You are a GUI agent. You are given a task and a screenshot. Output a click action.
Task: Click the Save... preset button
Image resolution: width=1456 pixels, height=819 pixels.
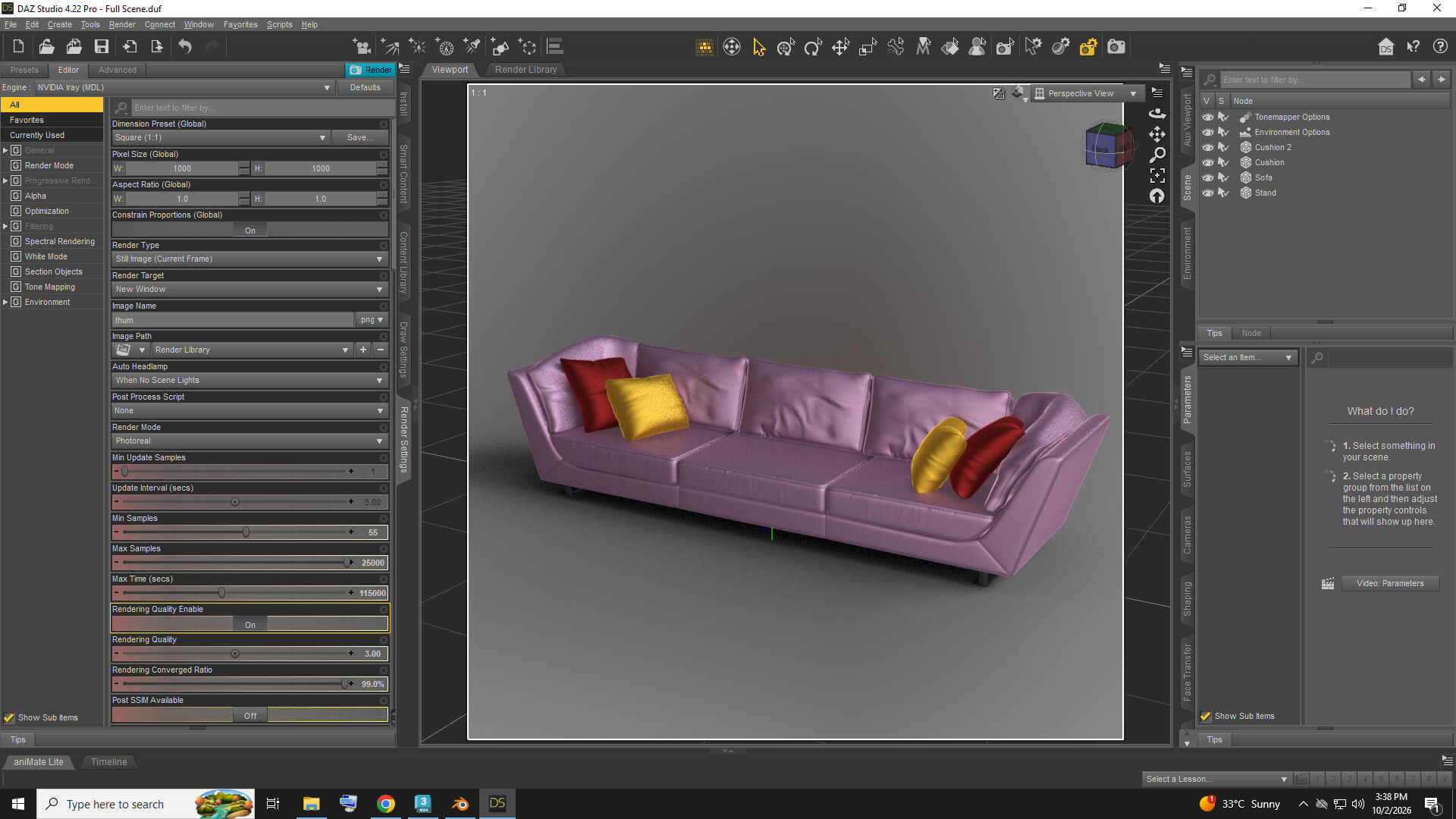tap(359, 138)
